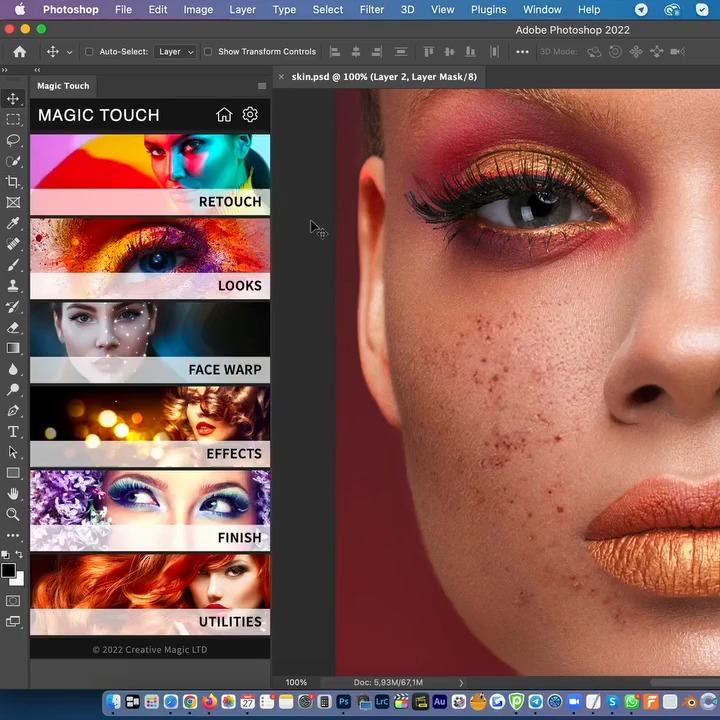Click the foreground color swatch
Image resolution: width=720 pixels, height=720 pixels.
tap(8, 570)
